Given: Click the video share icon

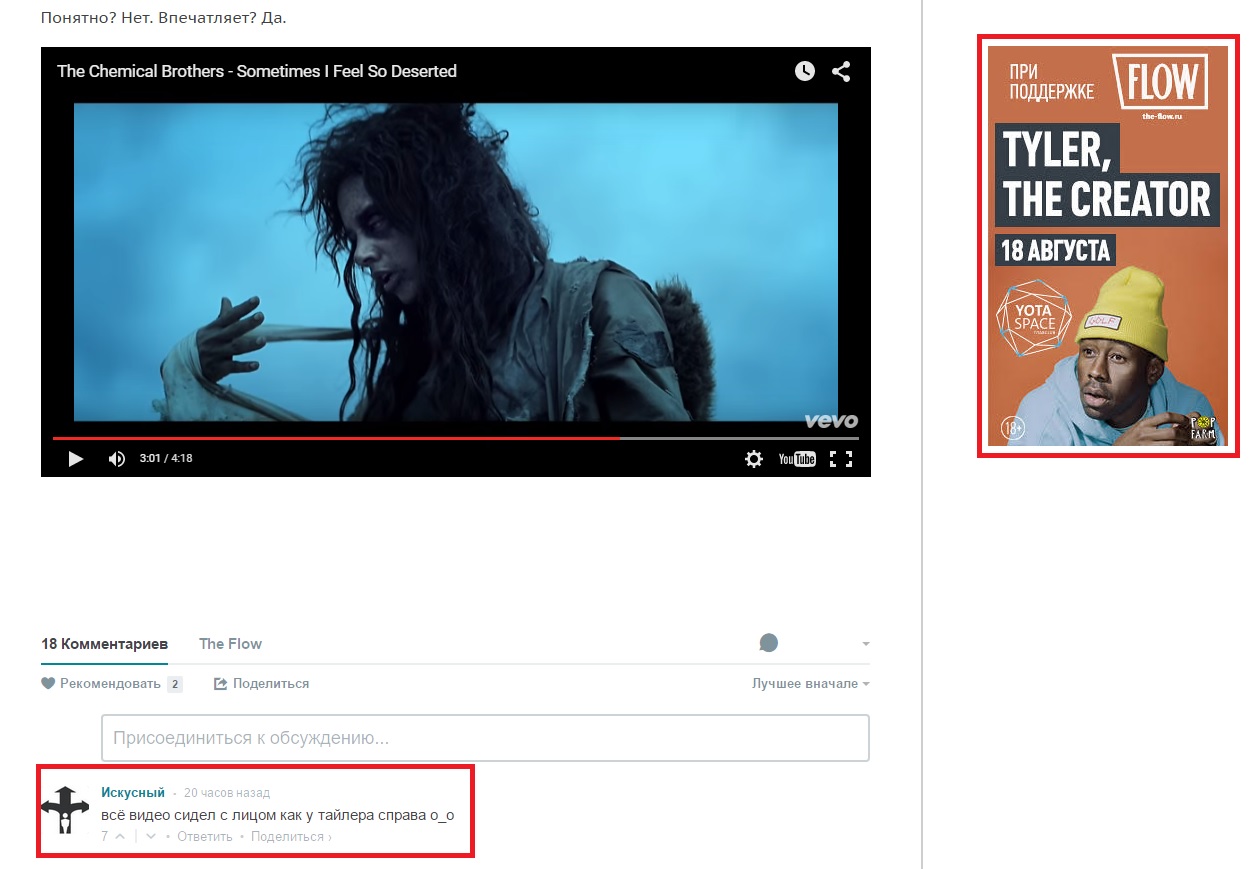Looking at the screenshot, I should pos(842,71).
